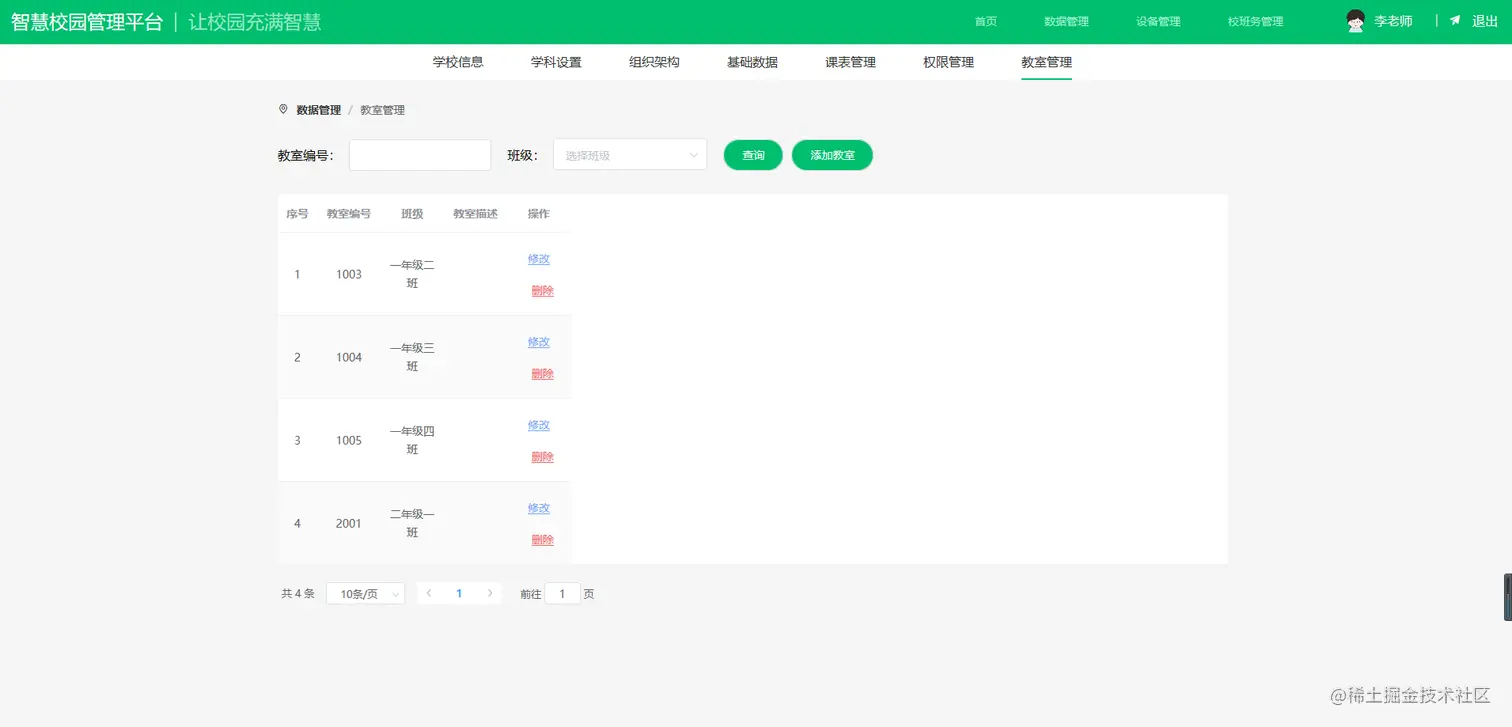Click the 李老师 user avatar

pos(1355,19)
